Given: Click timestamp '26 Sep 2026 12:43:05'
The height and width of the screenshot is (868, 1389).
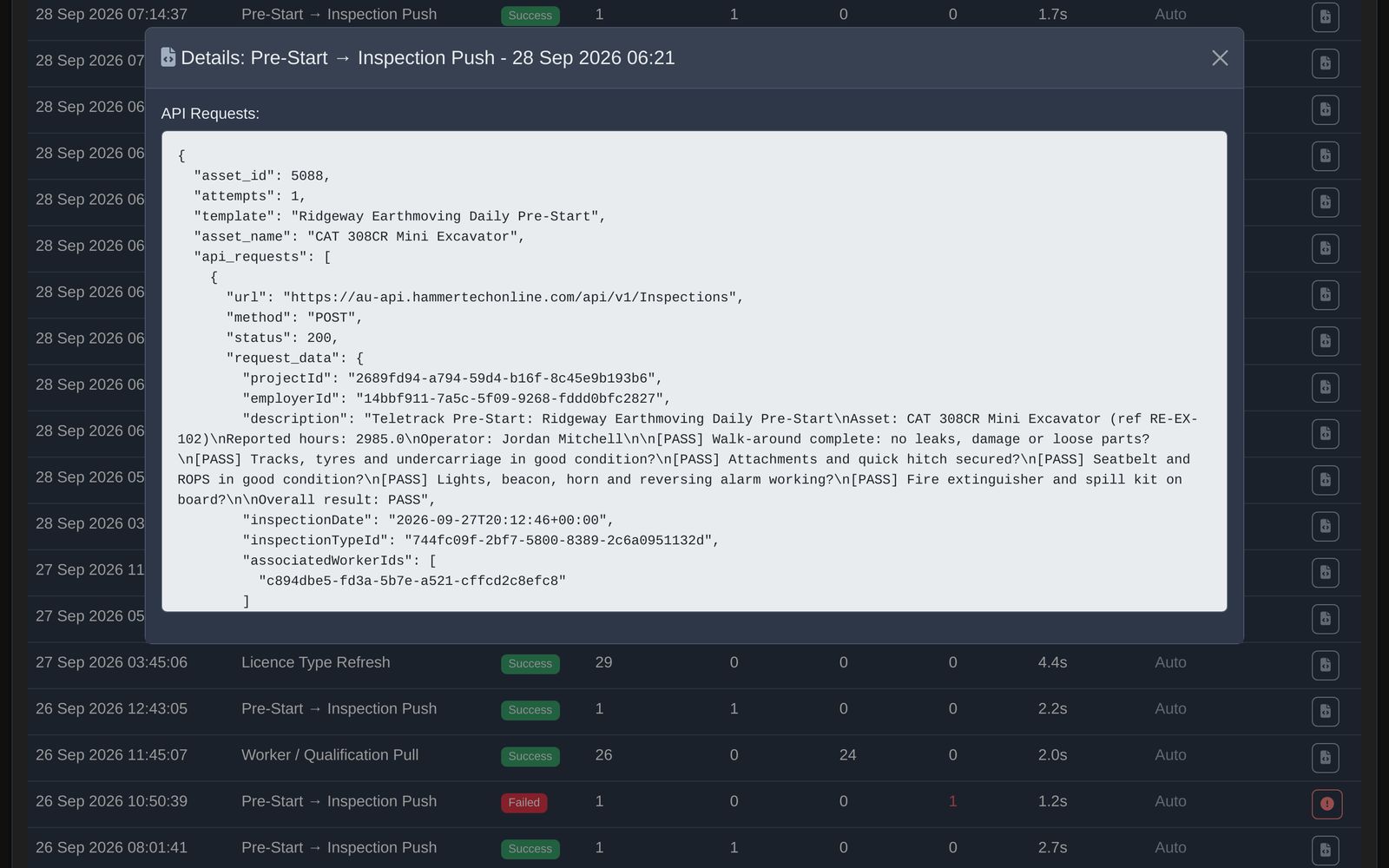Looking at the screenshot, I should tap(111, 708).
